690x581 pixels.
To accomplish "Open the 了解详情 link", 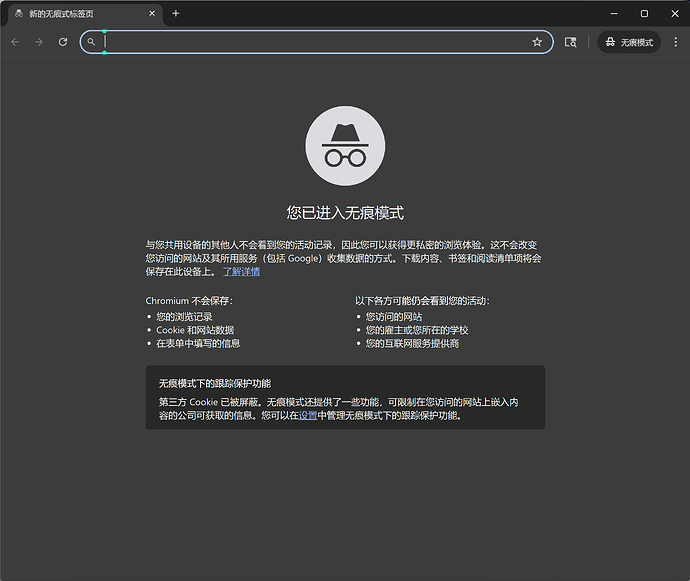I will (x=241, y=272).
